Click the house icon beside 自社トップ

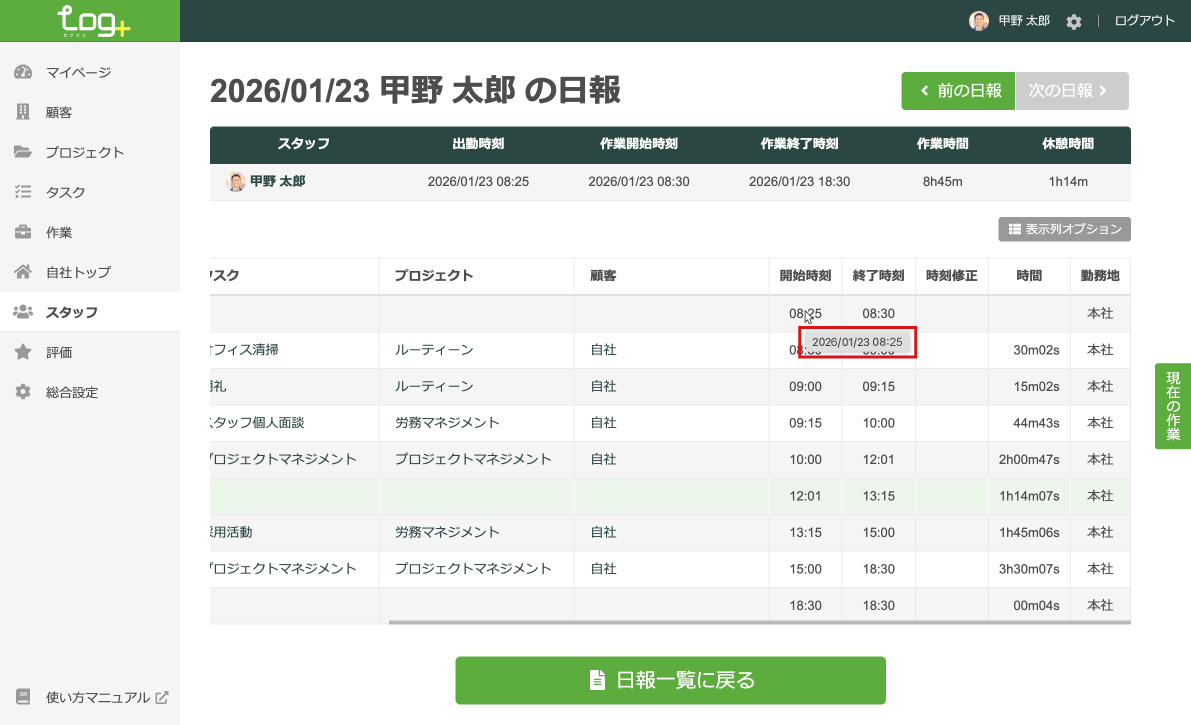[x=22, y=272]
